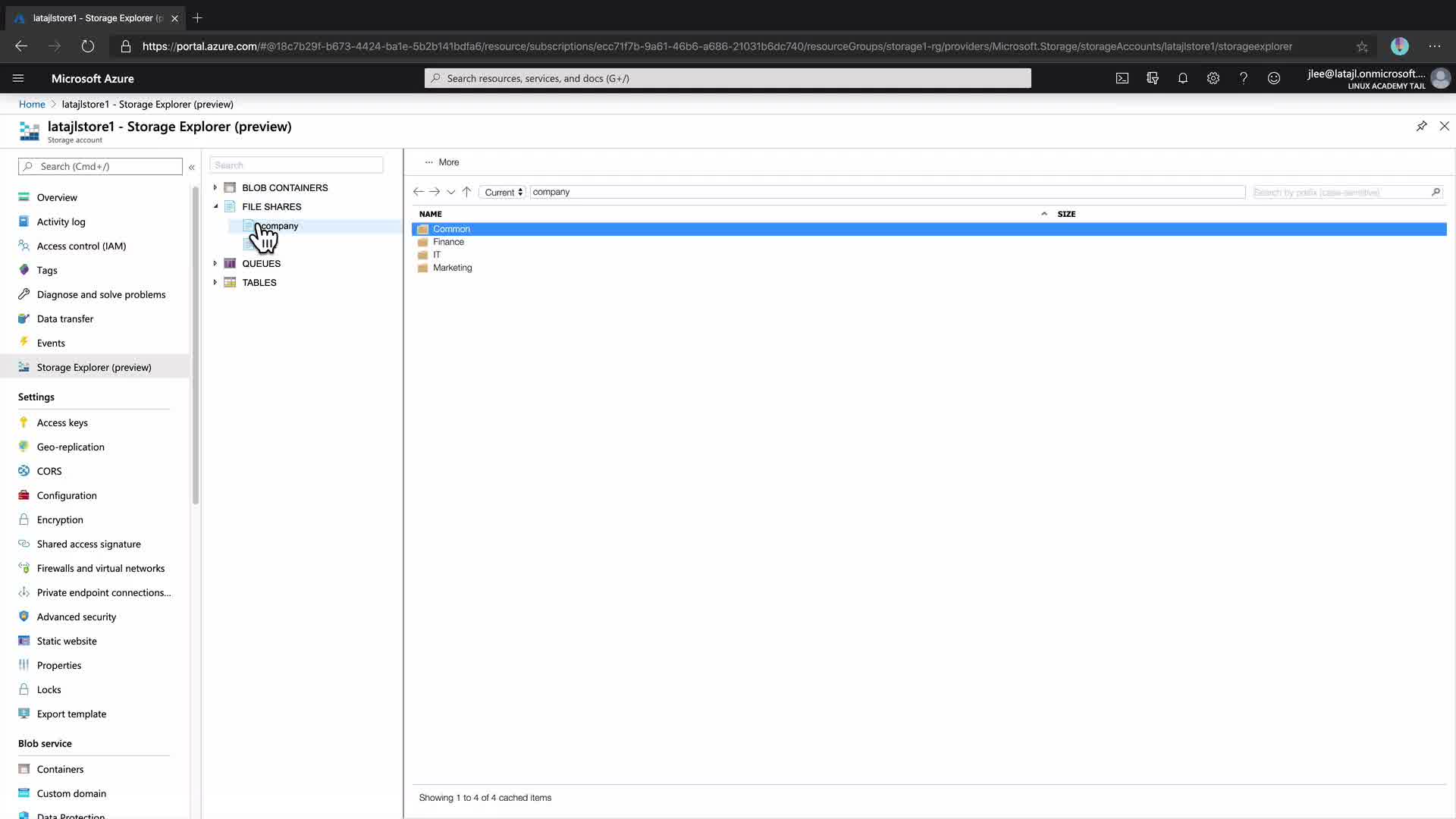Viewport: 1456px width, 819px height.
Task: Expand the BLOB CONTAINERS tree node
Action: tap(215, 187)
